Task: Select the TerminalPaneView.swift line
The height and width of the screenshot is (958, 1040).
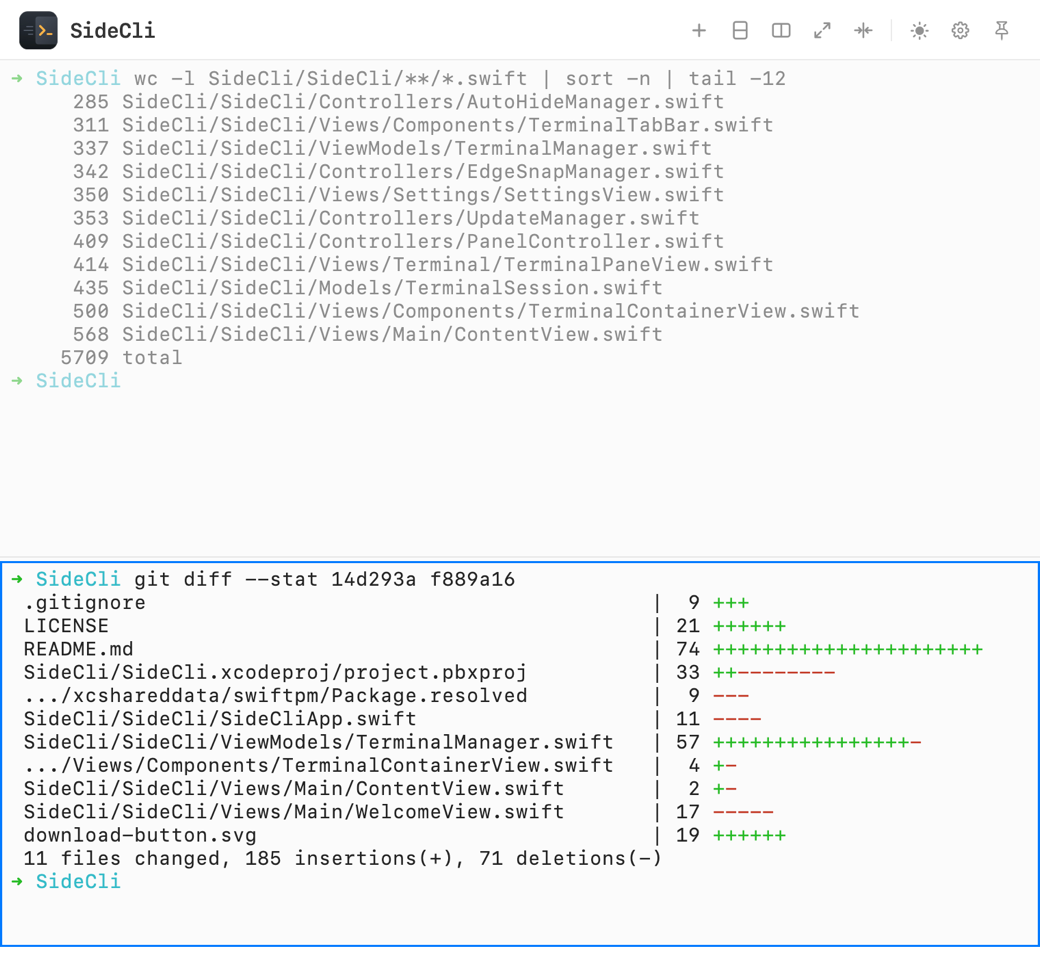Action: 423,265
